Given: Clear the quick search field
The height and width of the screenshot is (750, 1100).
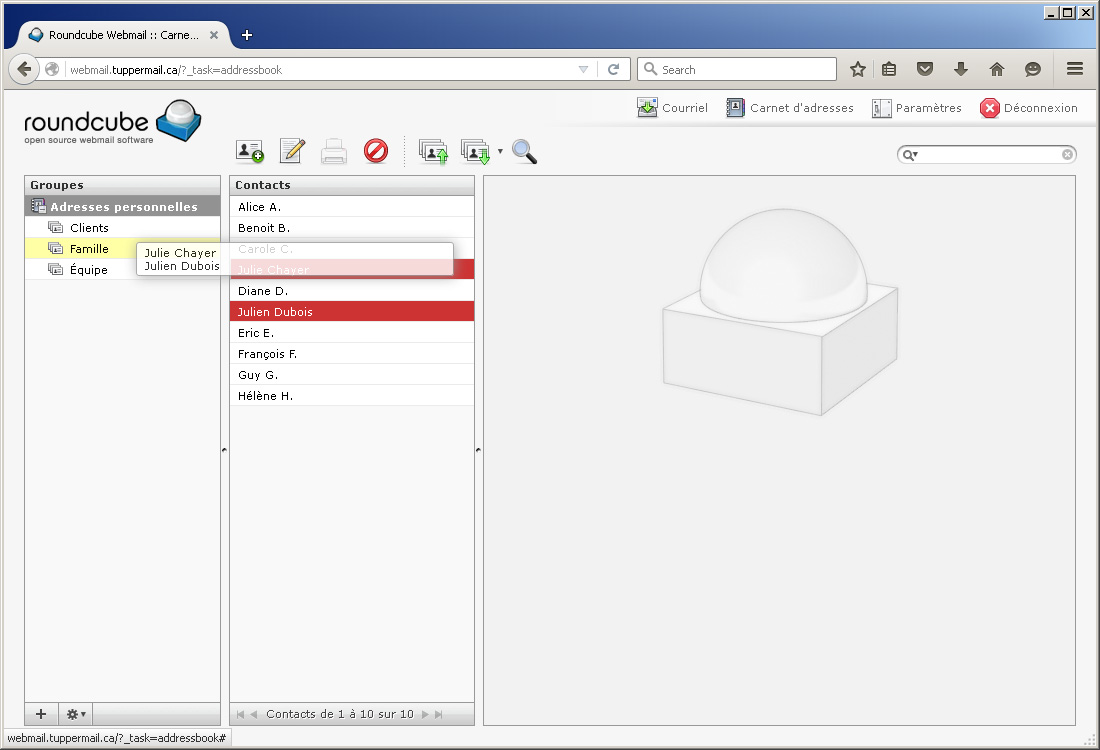Looking at the screenshot, I should [x=1067, y=155].
